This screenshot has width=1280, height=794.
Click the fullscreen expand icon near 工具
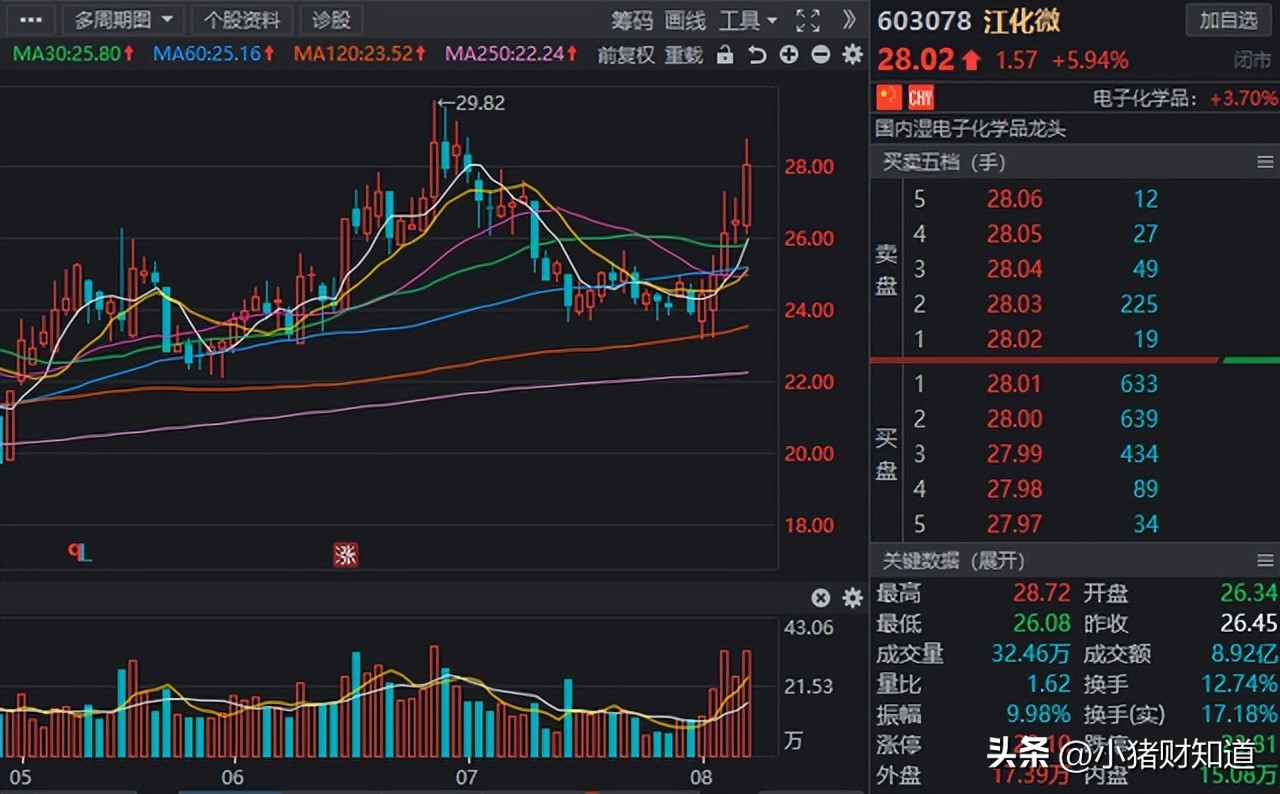click(806, 20)
